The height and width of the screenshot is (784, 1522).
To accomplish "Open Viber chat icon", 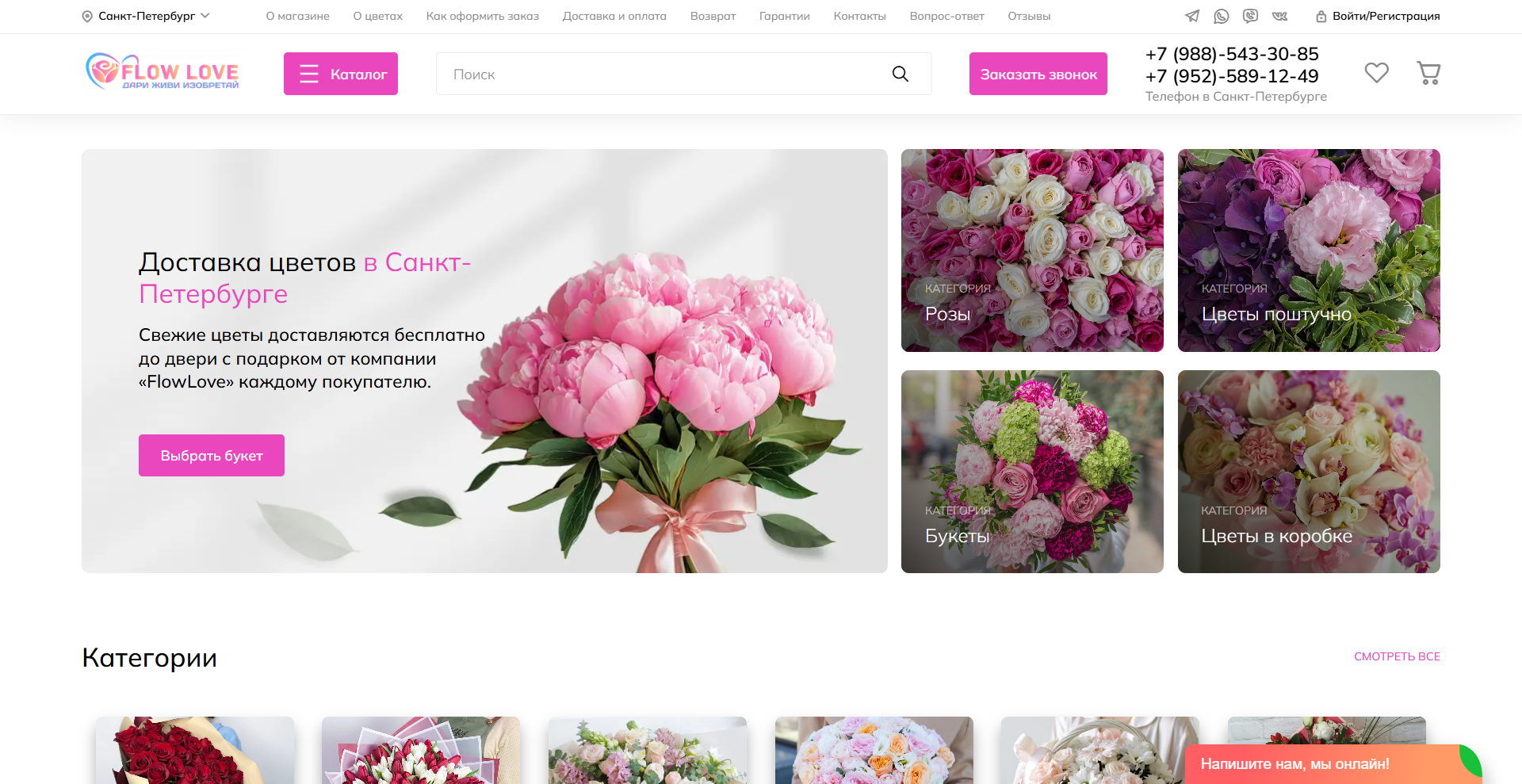I will pyautogui.click(x=1250, y=16).
